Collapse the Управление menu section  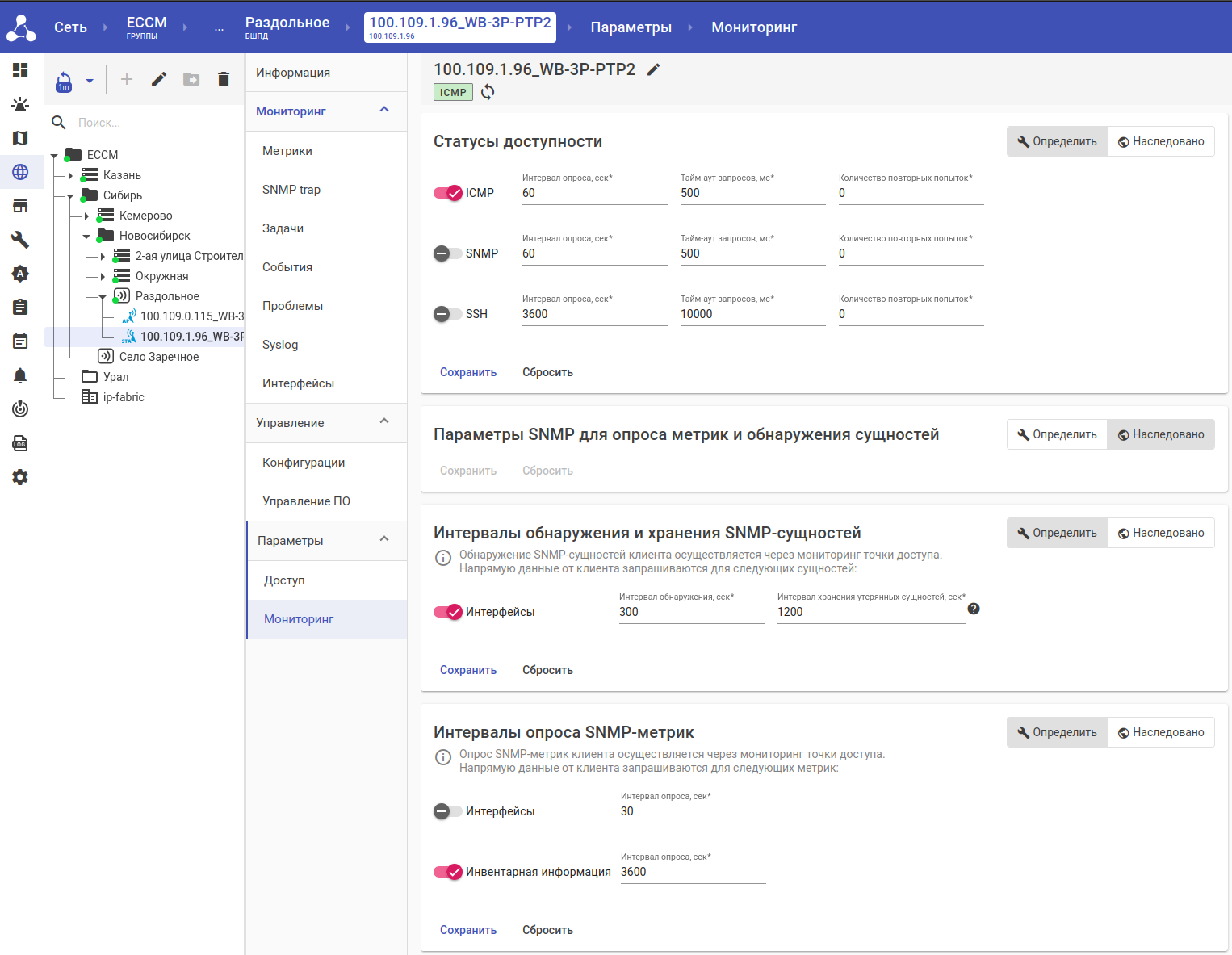[x=384, y=422]
